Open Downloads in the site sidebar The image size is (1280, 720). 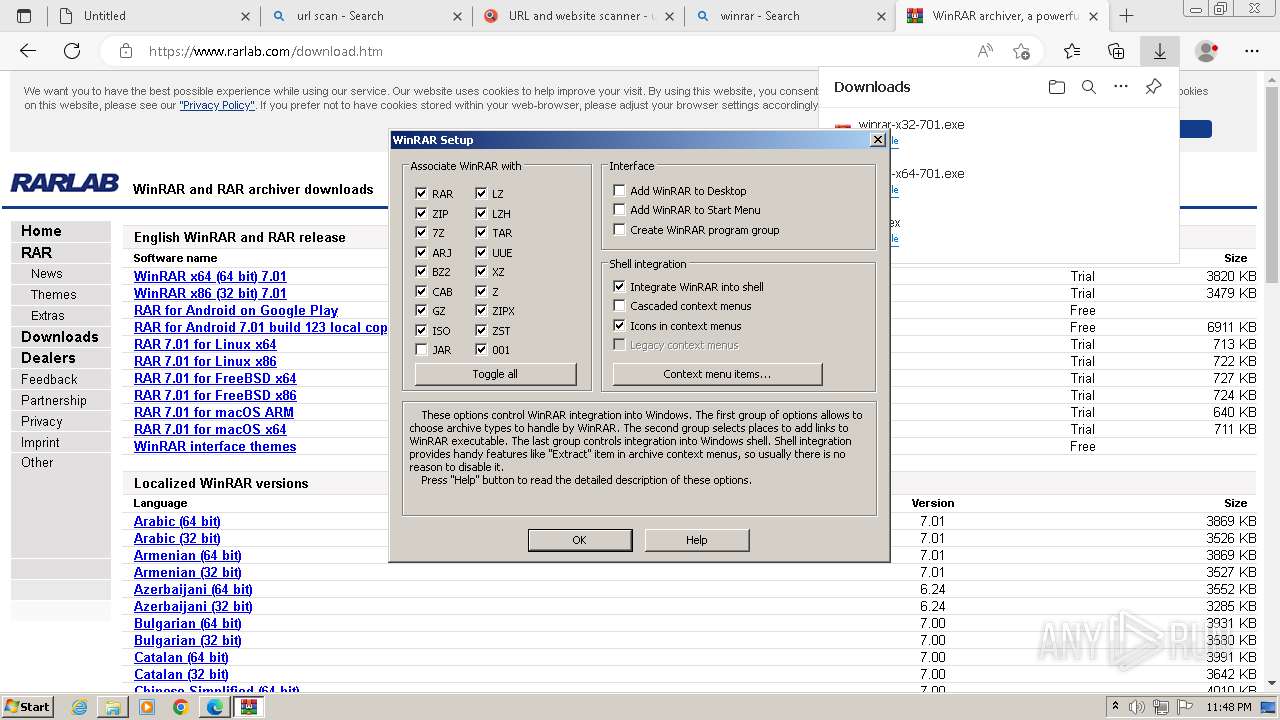tap(60, 337)
